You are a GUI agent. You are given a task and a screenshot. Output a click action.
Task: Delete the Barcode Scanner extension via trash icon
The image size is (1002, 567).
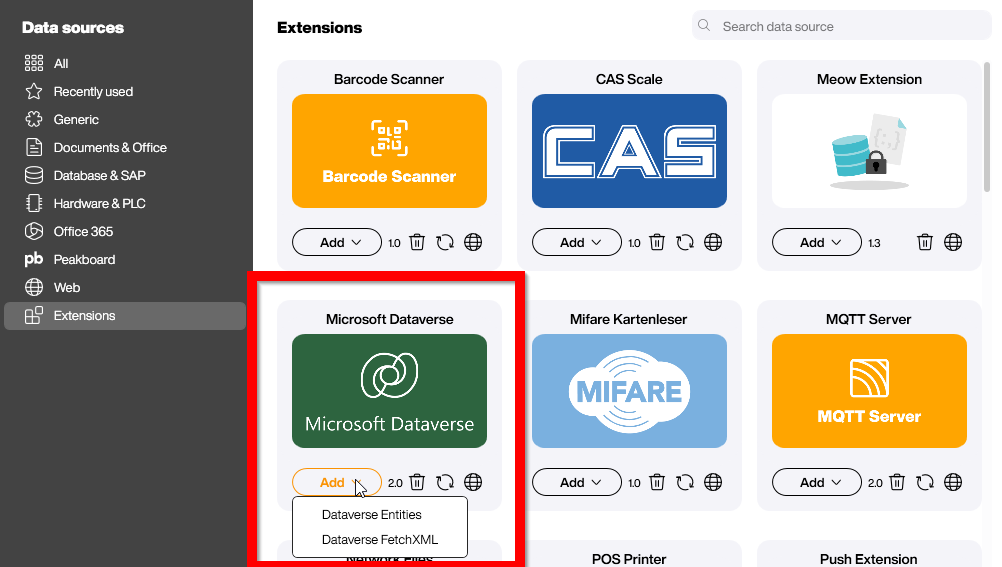tap(417, 242)
